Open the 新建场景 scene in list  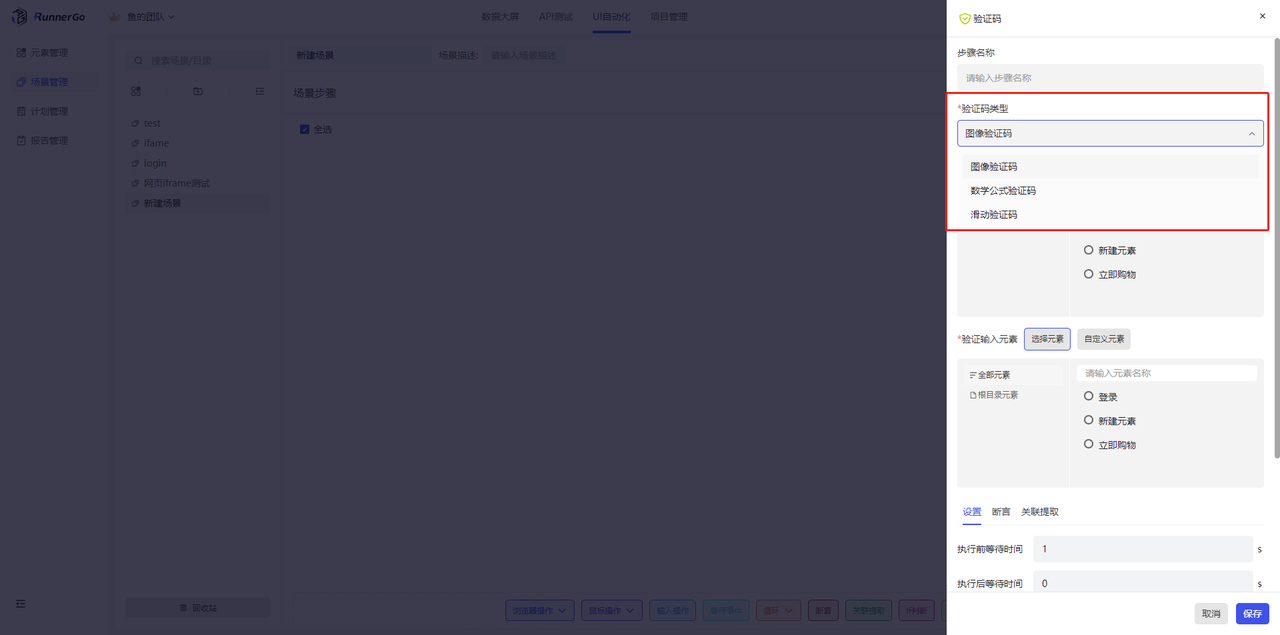click(x=198, y=203)
